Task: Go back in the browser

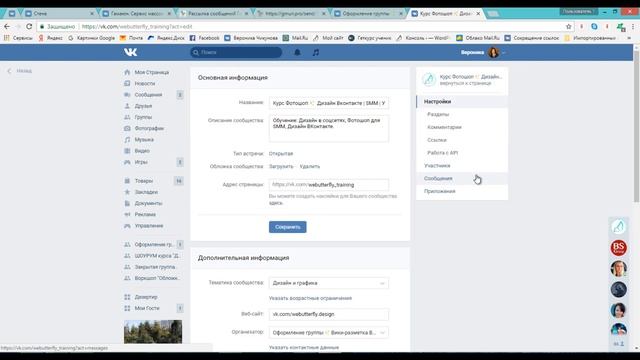Action: [x=7, y=27]
